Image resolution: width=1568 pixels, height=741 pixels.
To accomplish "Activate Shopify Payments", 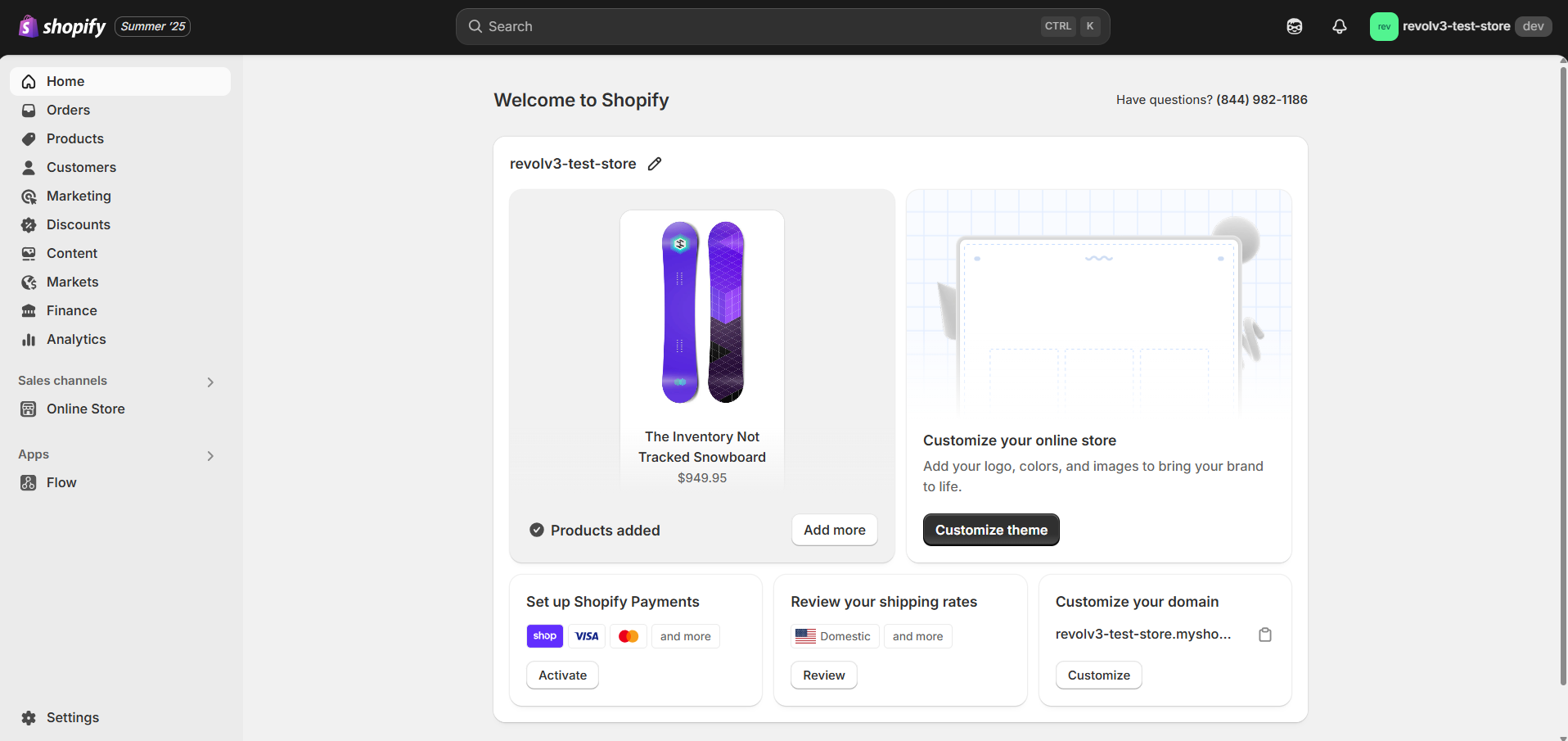I will click(x=561, y=675).
